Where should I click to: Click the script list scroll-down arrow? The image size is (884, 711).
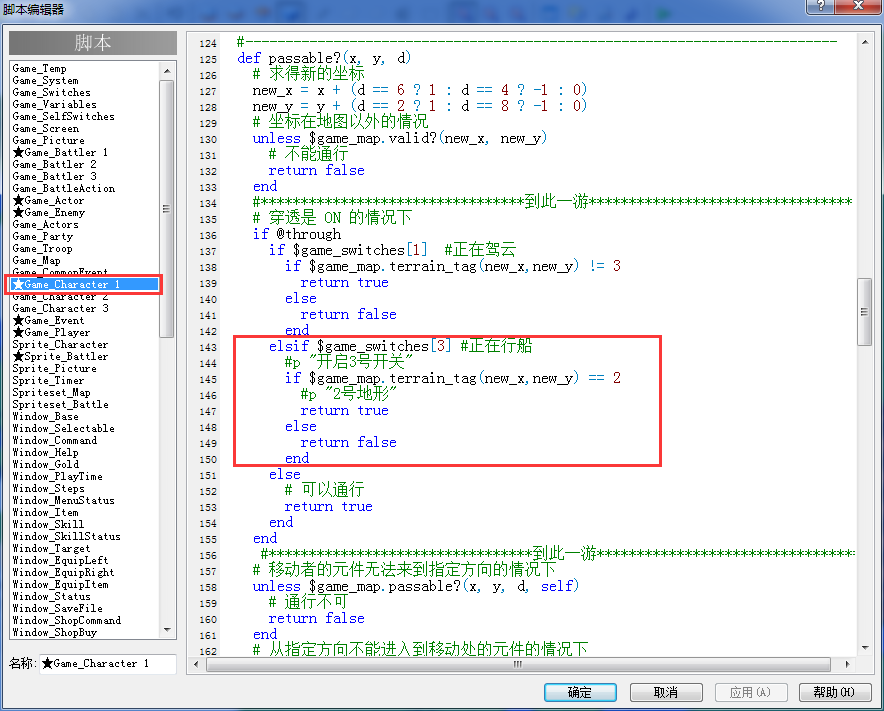(x=167, y=630)
